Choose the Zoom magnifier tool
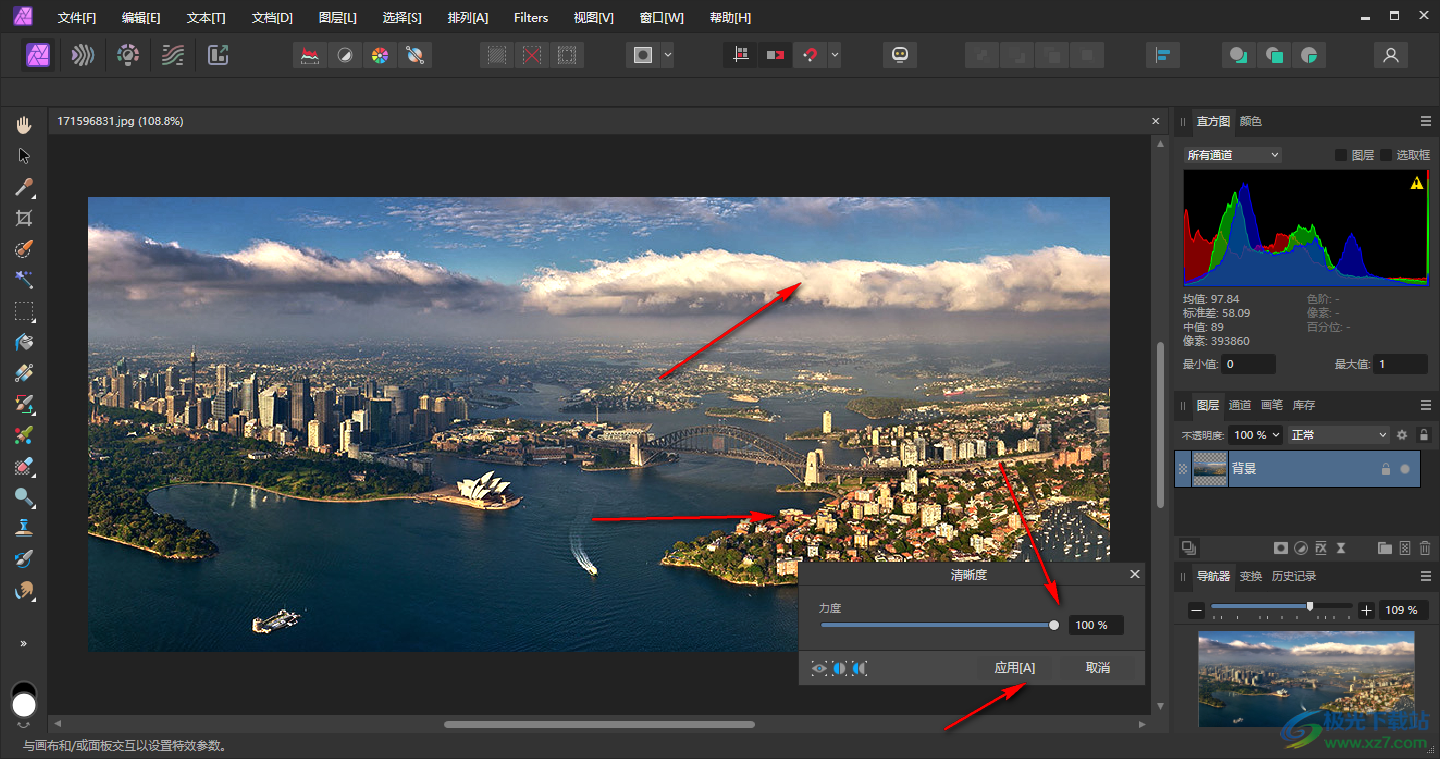Viewport: 1440px width, 759px height. pyautogui.click(x=24, y=497)
